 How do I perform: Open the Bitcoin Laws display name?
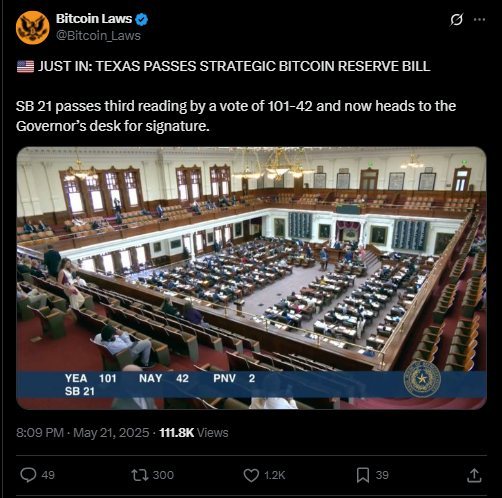[94, 19]
